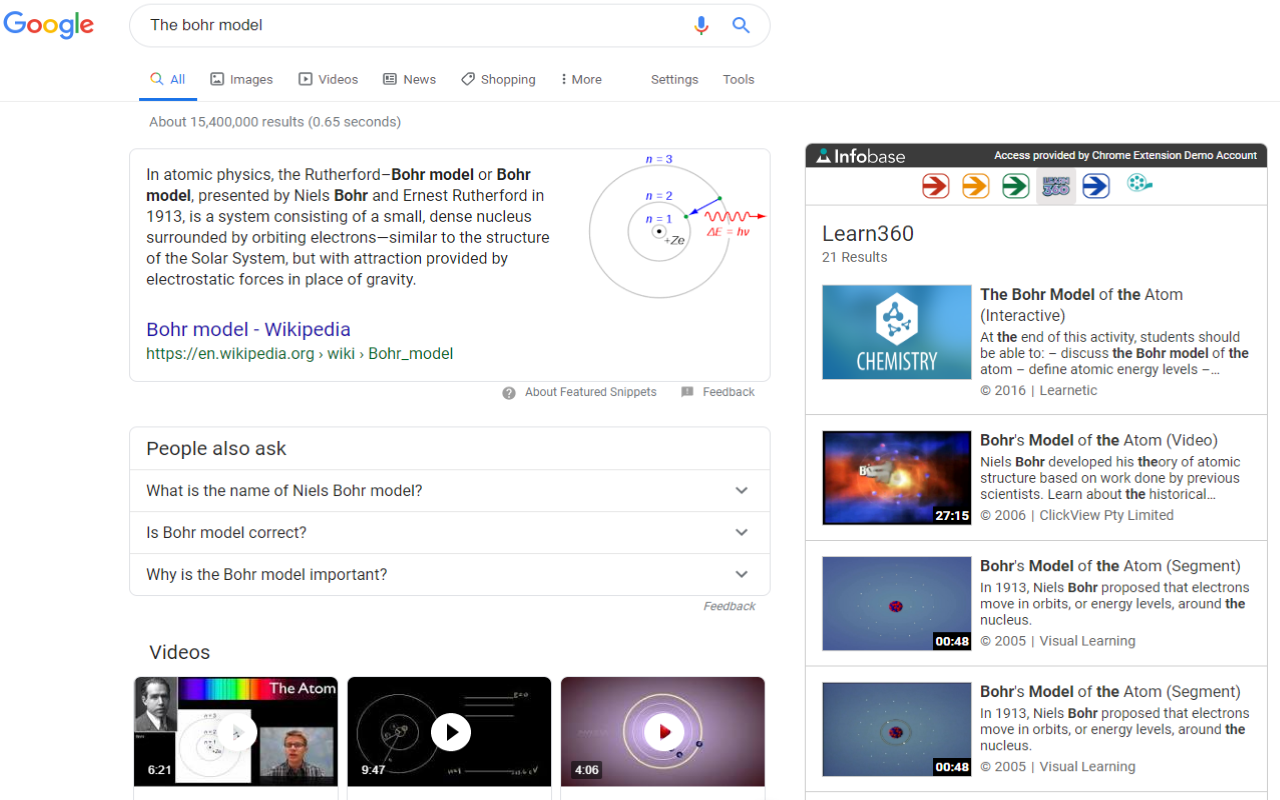Open the film reel video source icon
Screen dimensions: 1280x800
[1139, 185]
